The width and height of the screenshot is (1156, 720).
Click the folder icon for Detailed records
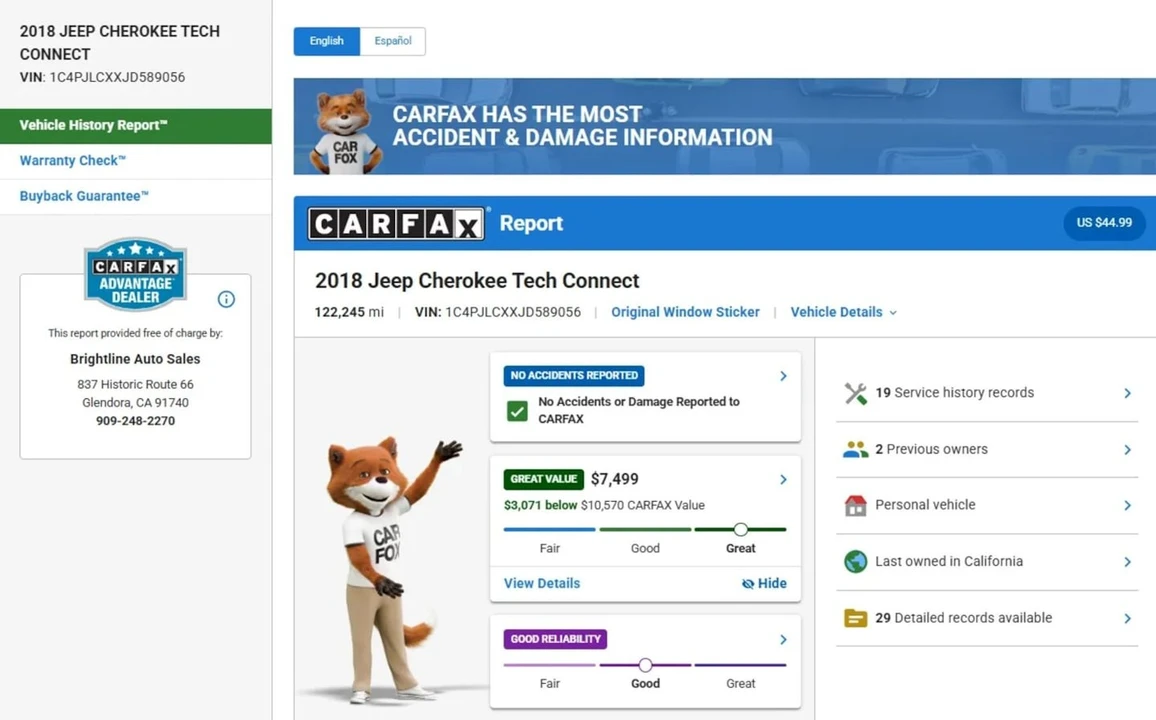pyautogui.click(x=855, y=618)
